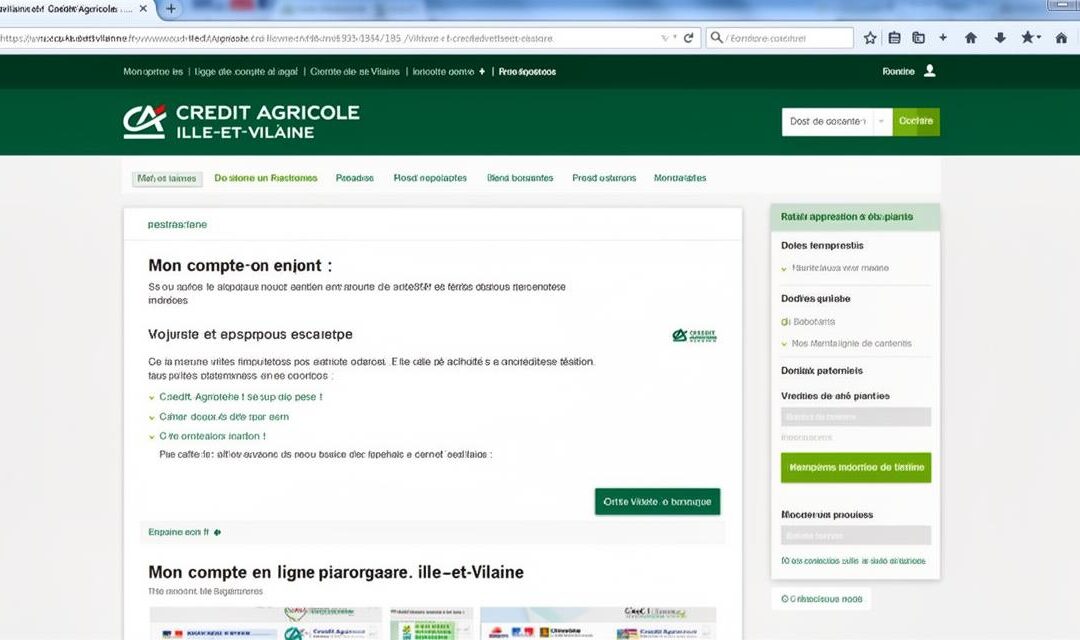Select the Mef os laimes tab
This screenshot has width=1080, height=640.
(x=167, y=179)
